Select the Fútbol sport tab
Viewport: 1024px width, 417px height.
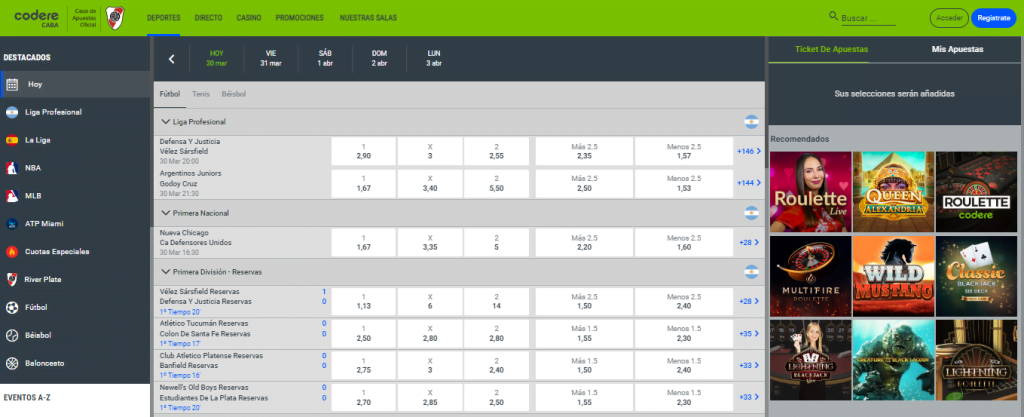pyautogui.click(x=170, y=94)
